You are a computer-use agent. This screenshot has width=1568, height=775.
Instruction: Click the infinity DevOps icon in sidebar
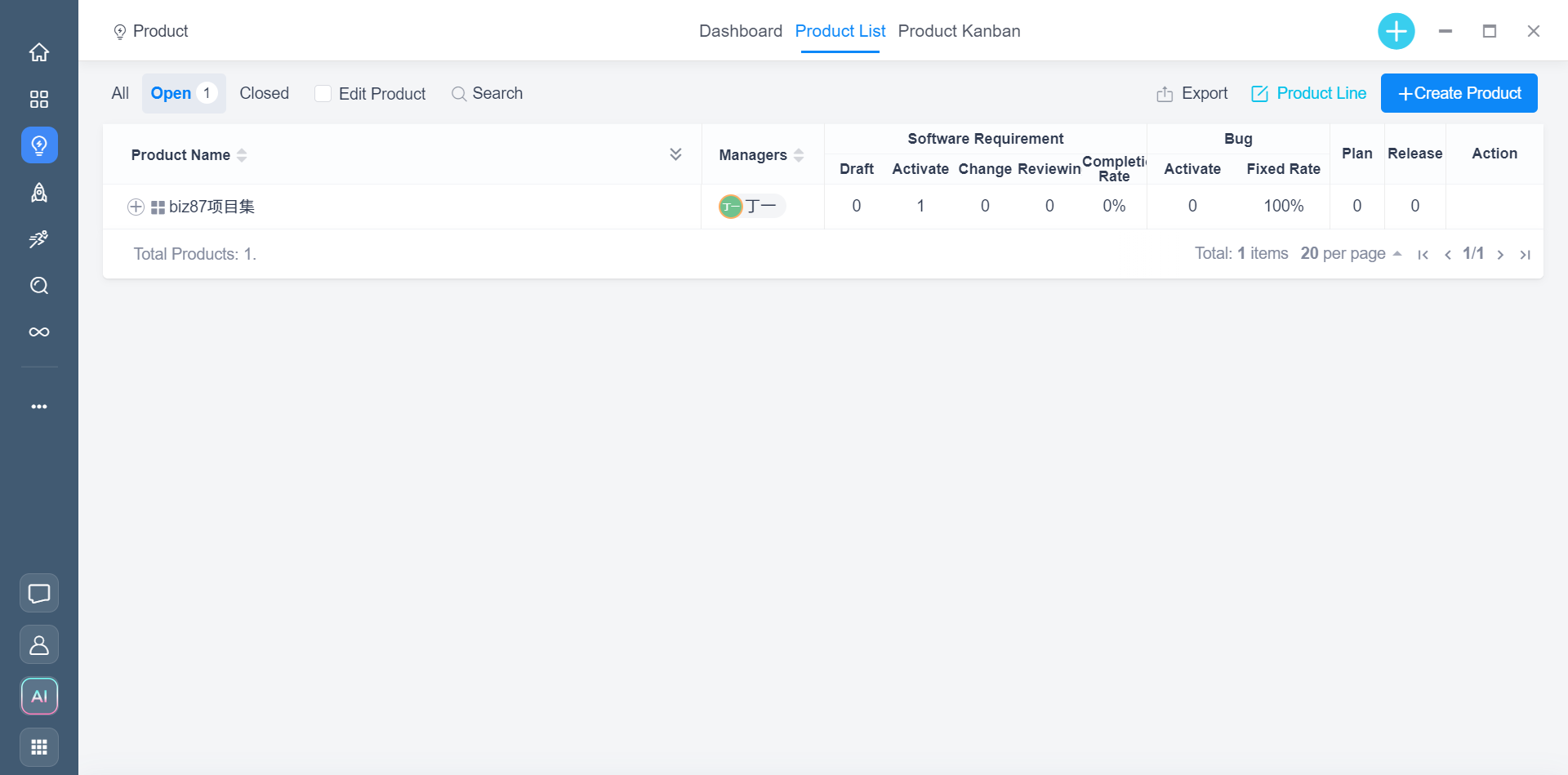tap(39, 332)
